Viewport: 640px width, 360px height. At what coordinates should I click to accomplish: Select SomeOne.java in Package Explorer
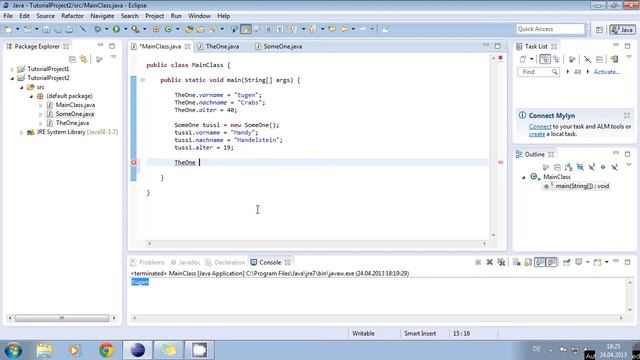click(75, 114)
